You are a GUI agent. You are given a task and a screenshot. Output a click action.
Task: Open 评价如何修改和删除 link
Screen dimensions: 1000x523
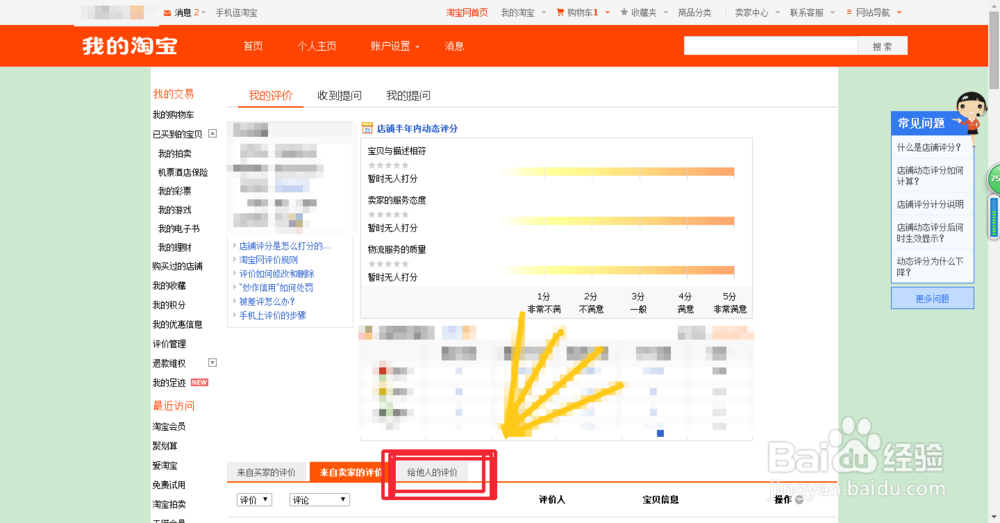(x=277, y=274)
